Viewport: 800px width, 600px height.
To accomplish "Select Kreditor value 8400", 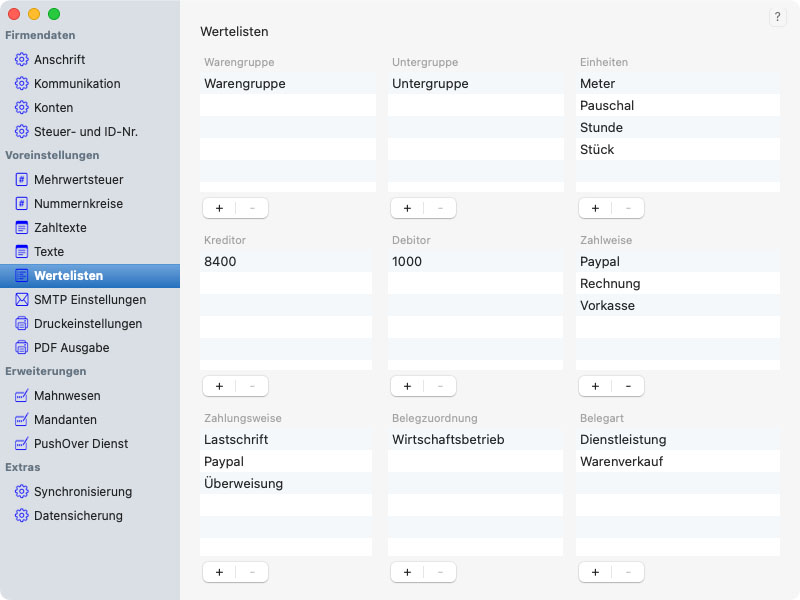I will tap(220, 262).
